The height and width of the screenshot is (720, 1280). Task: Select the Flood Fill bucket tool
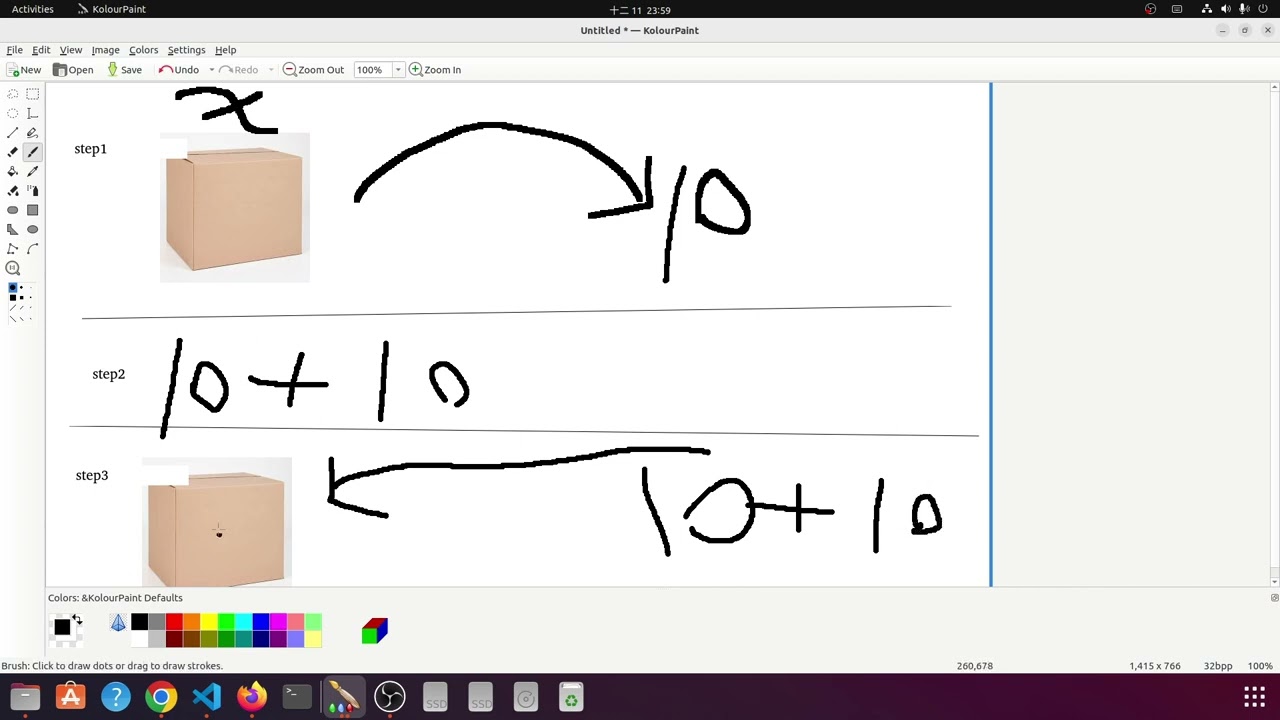[x=13, y=171]
